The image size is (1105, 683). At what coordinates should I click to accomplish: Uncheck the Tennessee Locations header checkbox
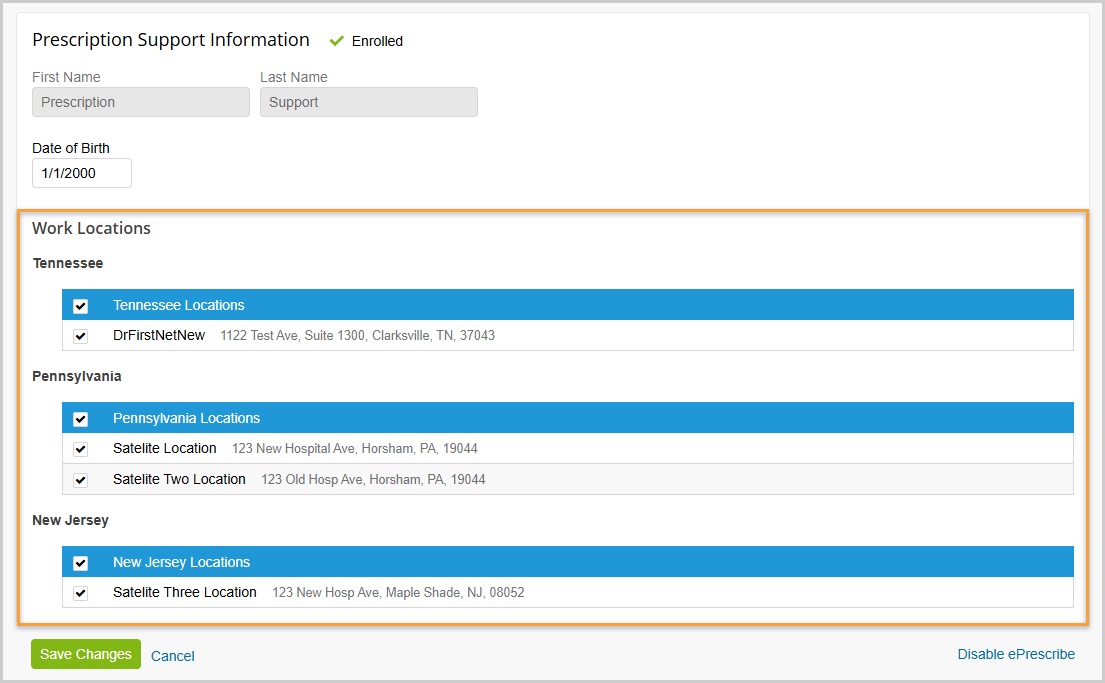(81, 306)
